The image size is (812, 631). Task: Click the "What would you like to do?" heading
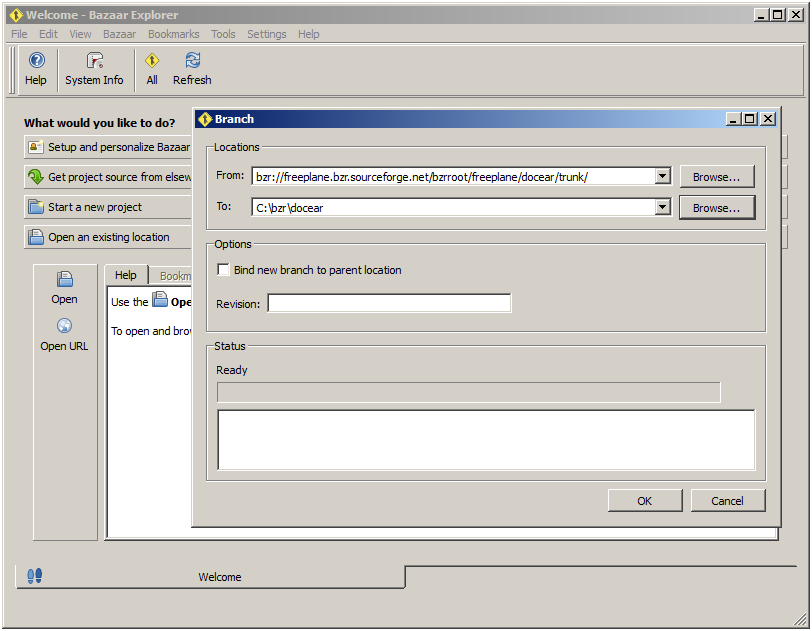click(x=99, y=123)
